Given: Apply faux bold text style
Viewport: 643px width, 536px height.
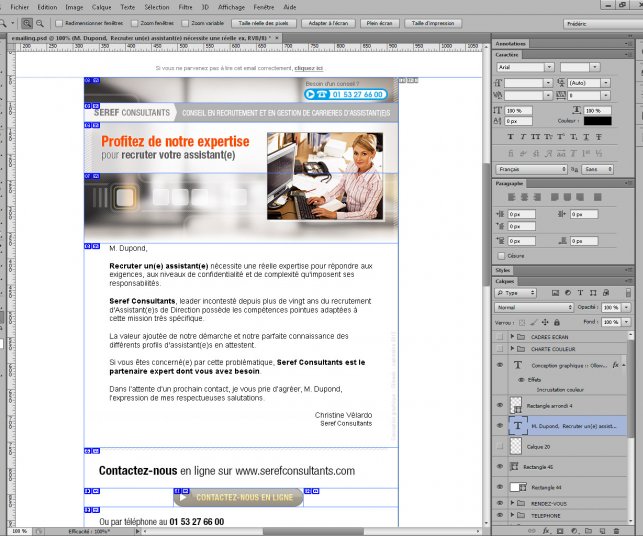Looking at the screenshot, I should (510, 137).
